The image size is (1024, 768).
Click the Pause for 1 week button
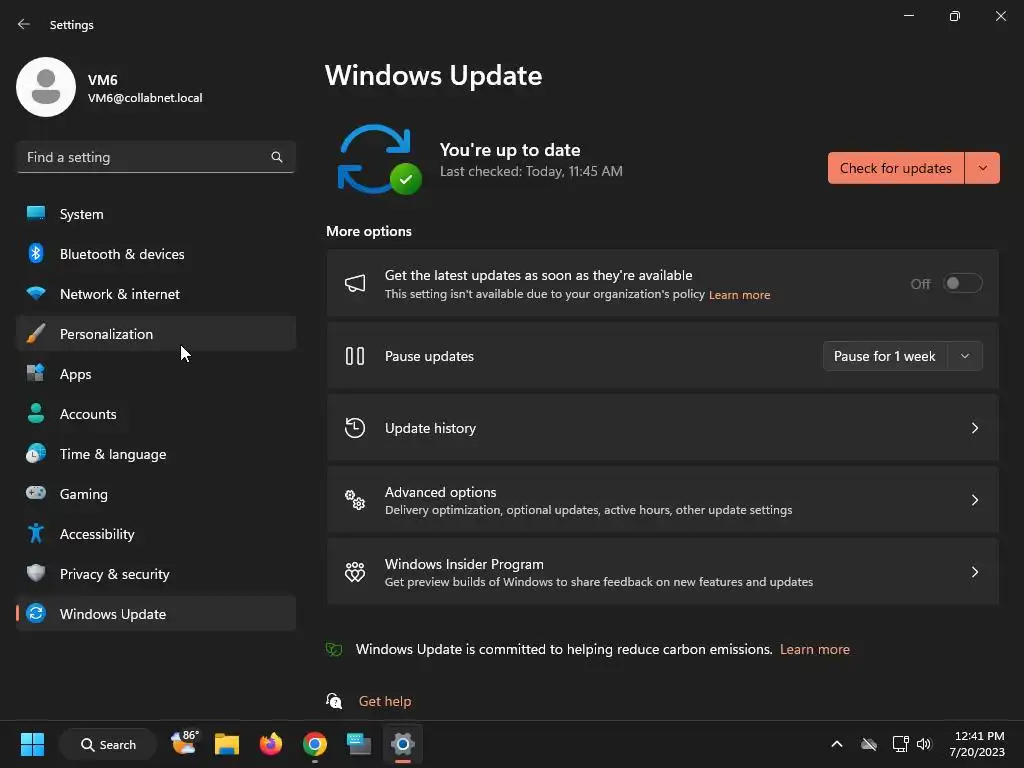point(885,356)
